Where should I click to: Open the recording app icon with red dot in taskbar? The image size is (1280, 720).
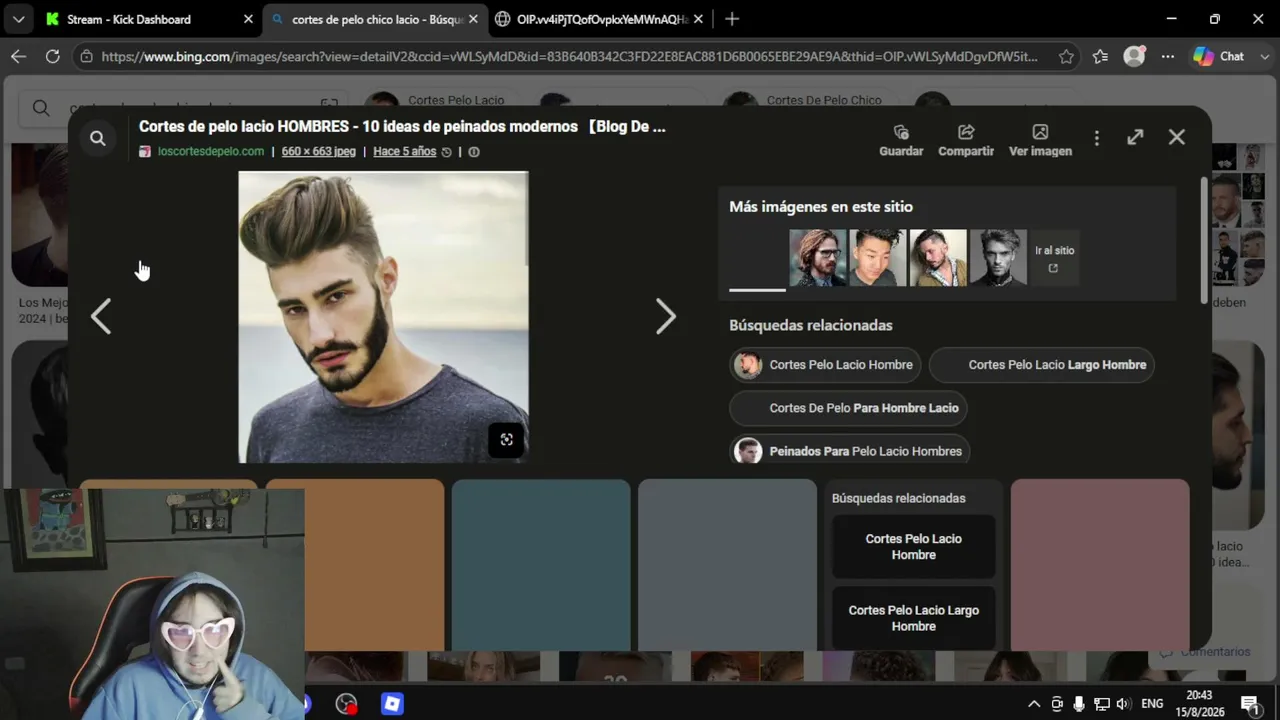click(346, 704)
